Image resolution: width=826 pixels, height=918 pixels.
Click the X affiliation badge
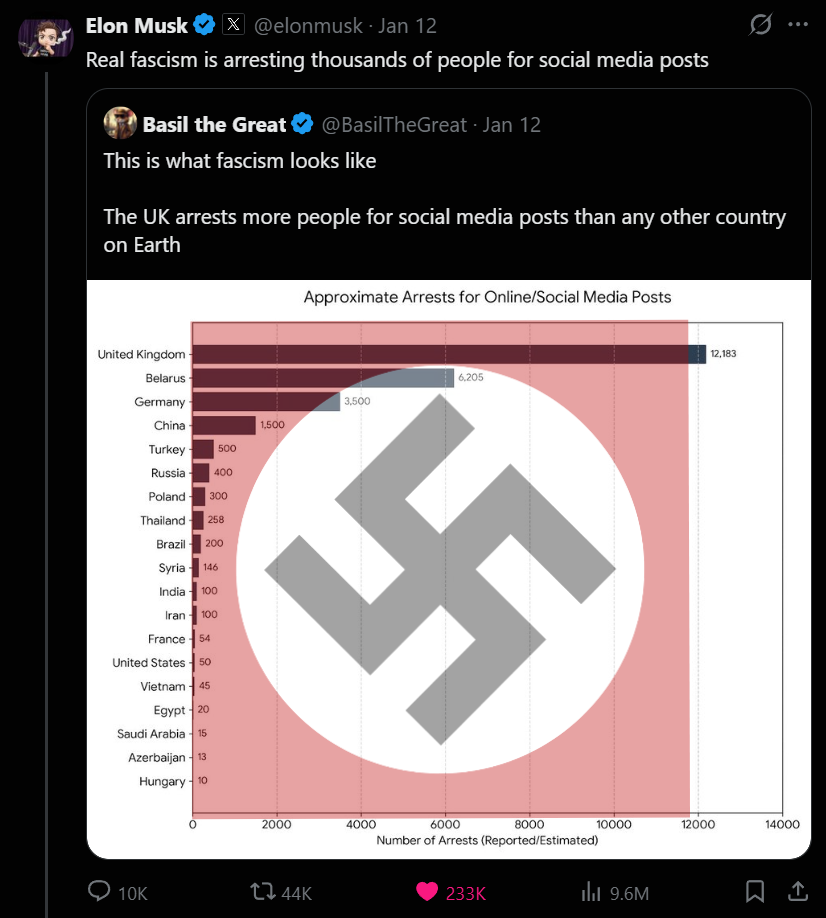pos(234,25)
